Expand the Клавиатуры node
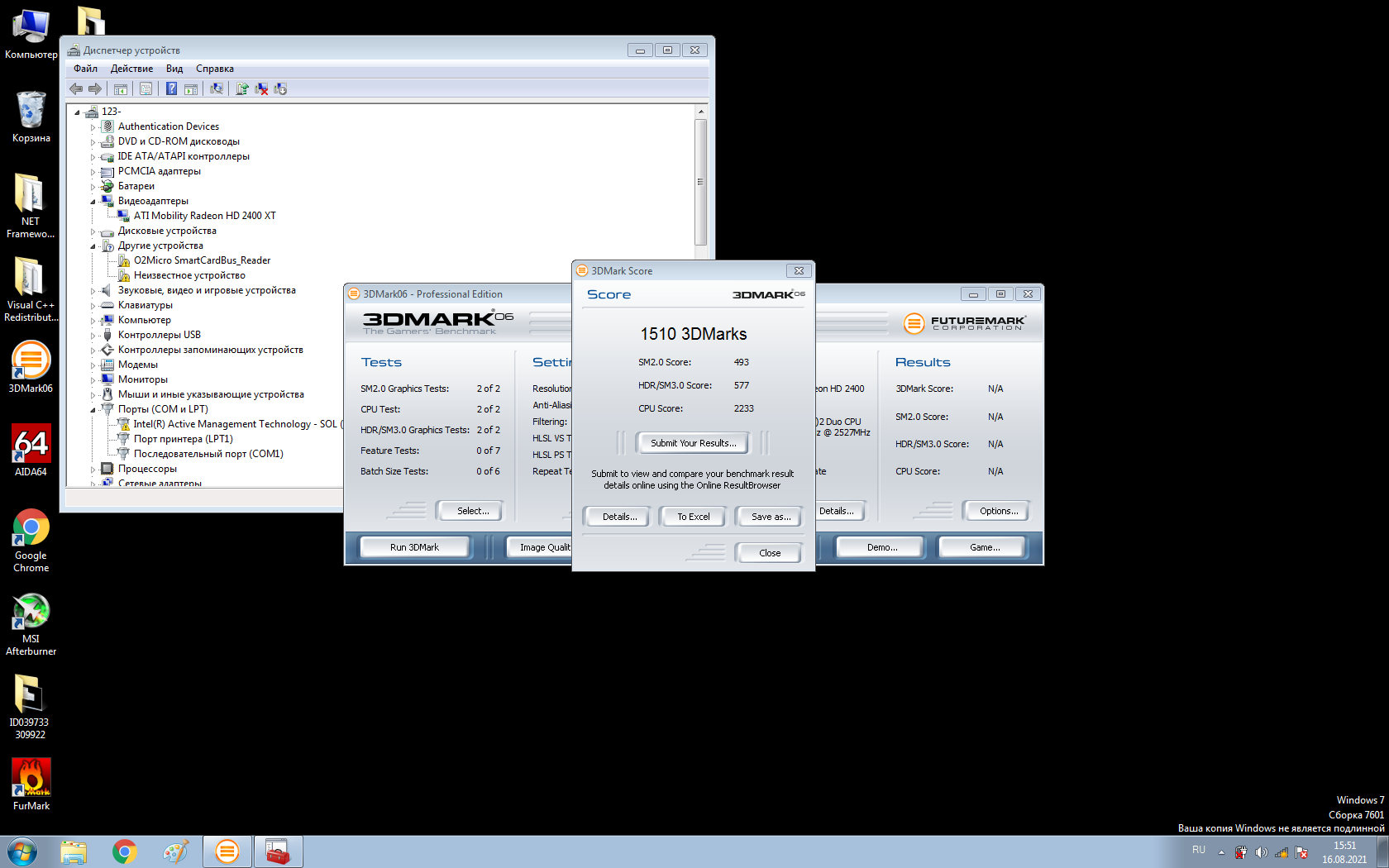1389x868 pixels. click(93, 306)
